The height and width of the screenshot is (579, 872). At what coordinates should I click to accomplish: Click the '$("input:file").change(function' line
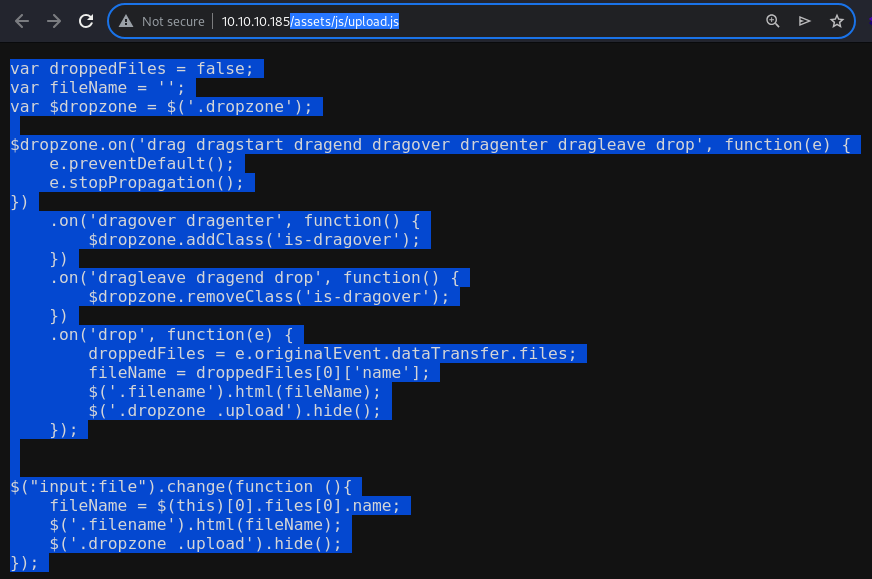[x=181, y=487]
